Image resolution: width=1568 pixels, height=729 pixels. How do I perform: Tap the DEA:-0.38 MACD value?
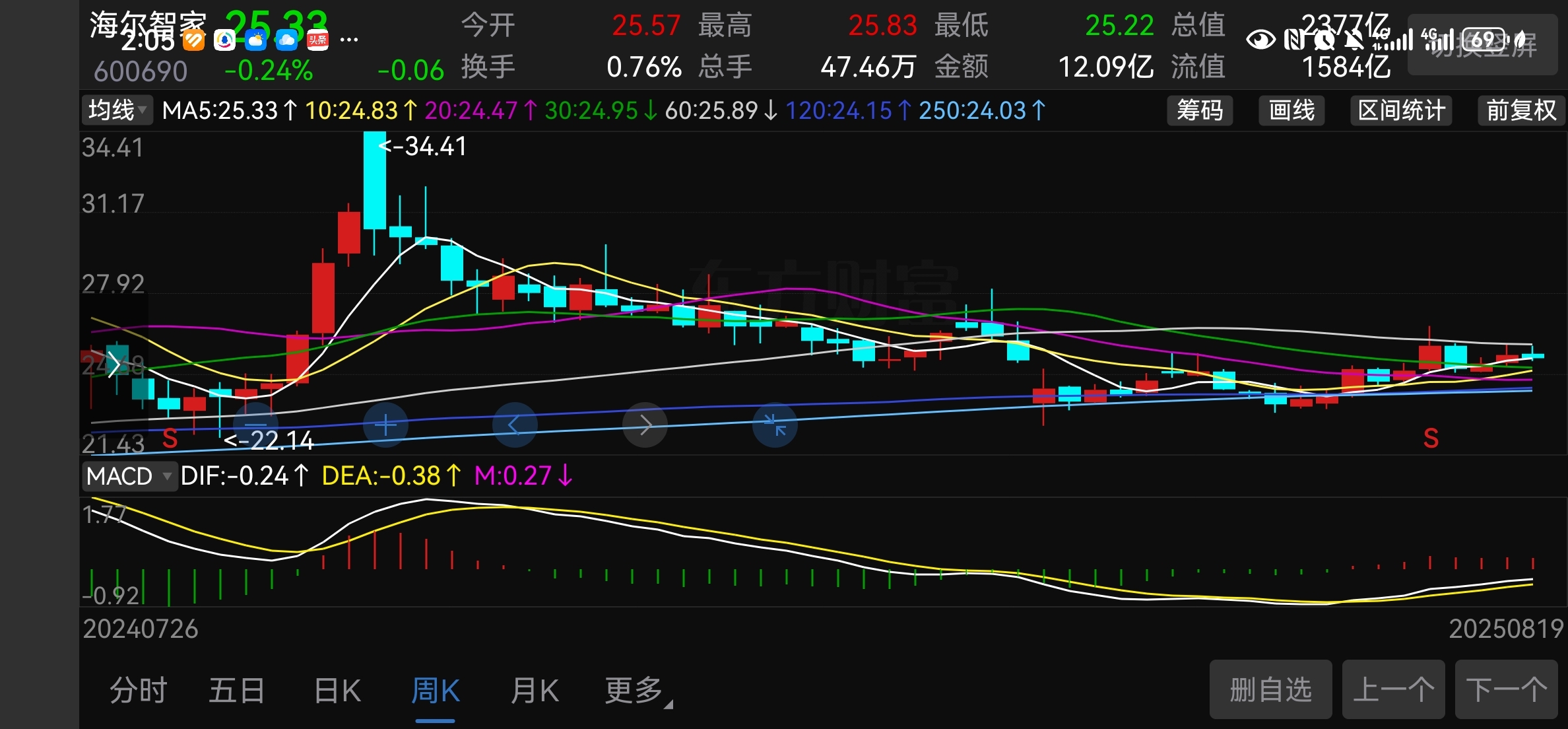(391, 475)
